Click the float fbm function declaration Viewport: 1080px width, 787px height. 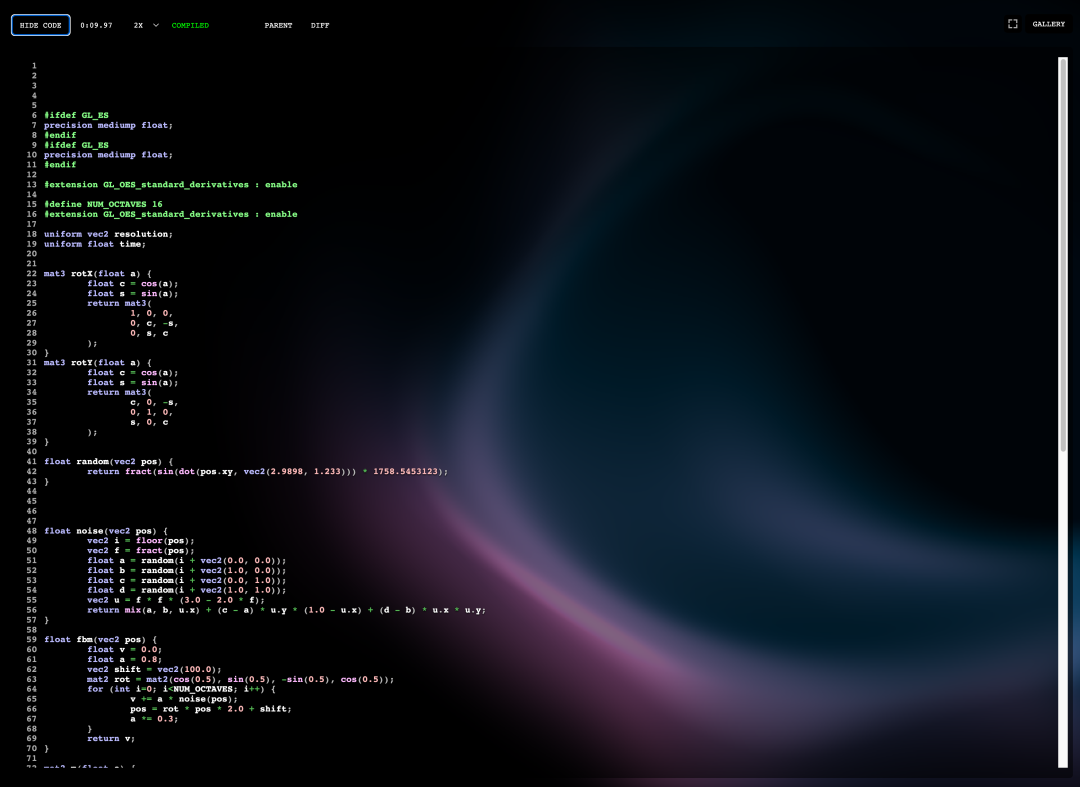click(x=100, y=639)
